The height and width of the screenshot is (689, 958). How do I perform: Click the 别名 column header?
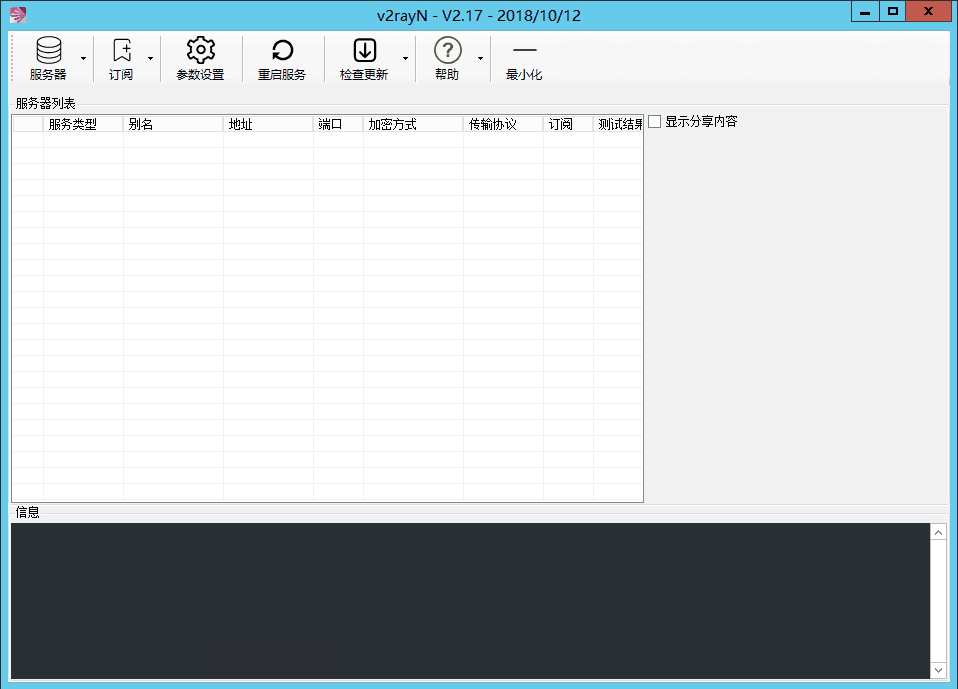tap(173, 124)
